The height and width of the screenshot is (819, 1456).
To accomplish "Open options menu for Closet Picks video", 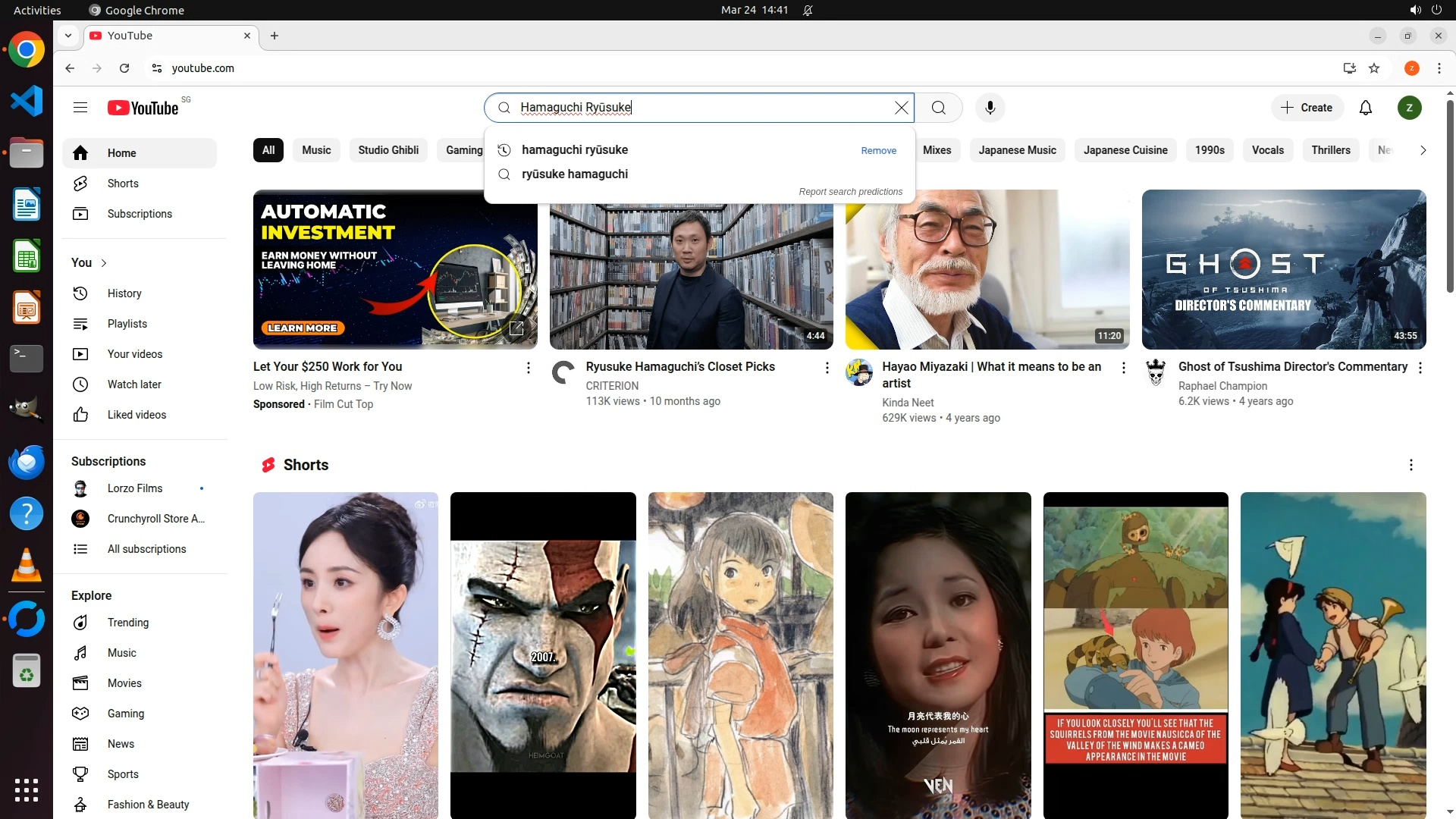I will click(827, 368).
